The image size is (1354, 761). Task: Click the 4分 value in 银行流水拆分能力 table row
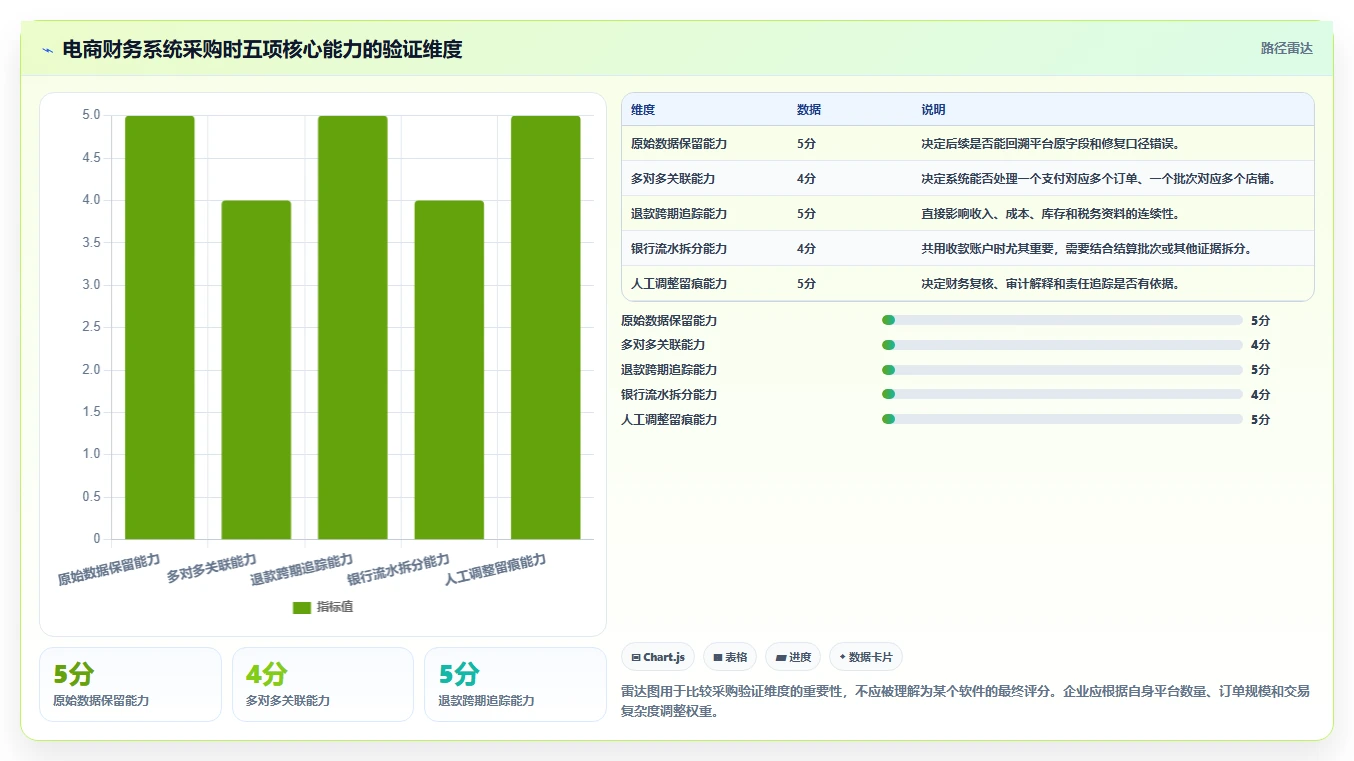coord(806,249)
